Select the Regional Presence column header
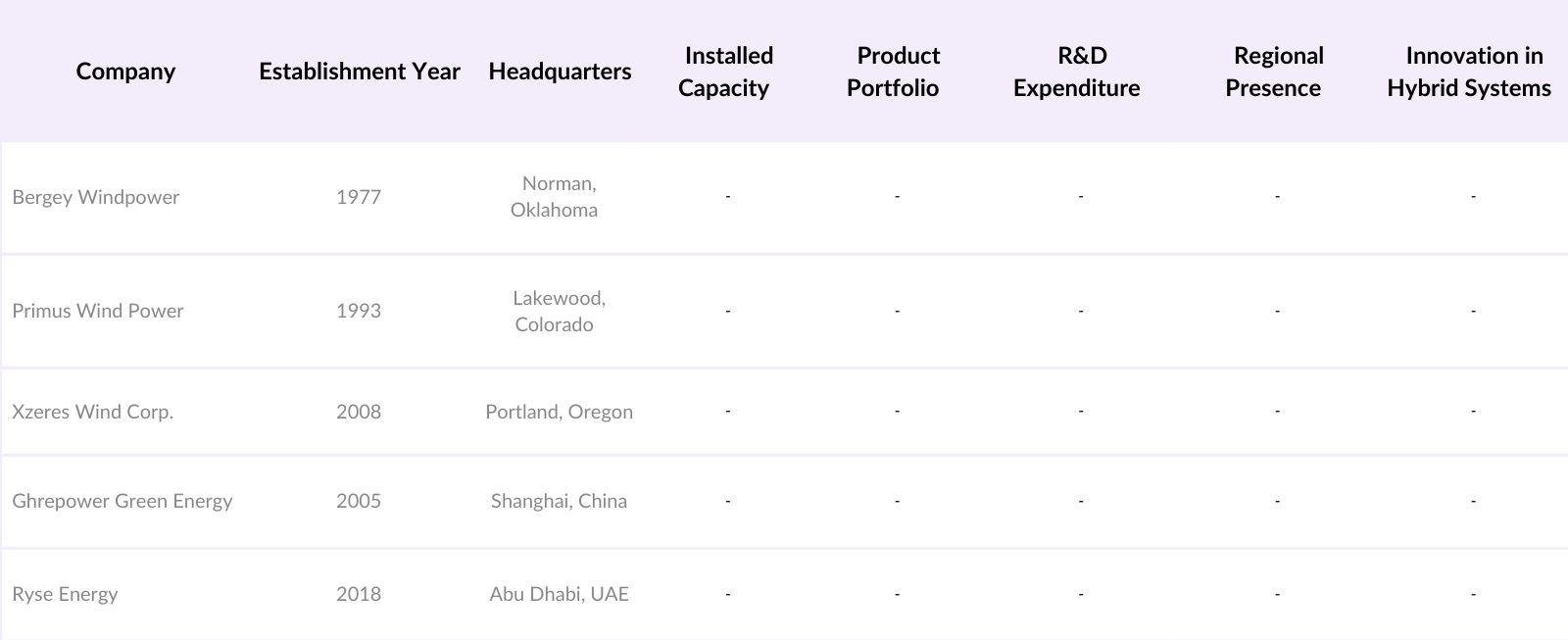Screen dimensions: 1568x640 (1275, 72)
